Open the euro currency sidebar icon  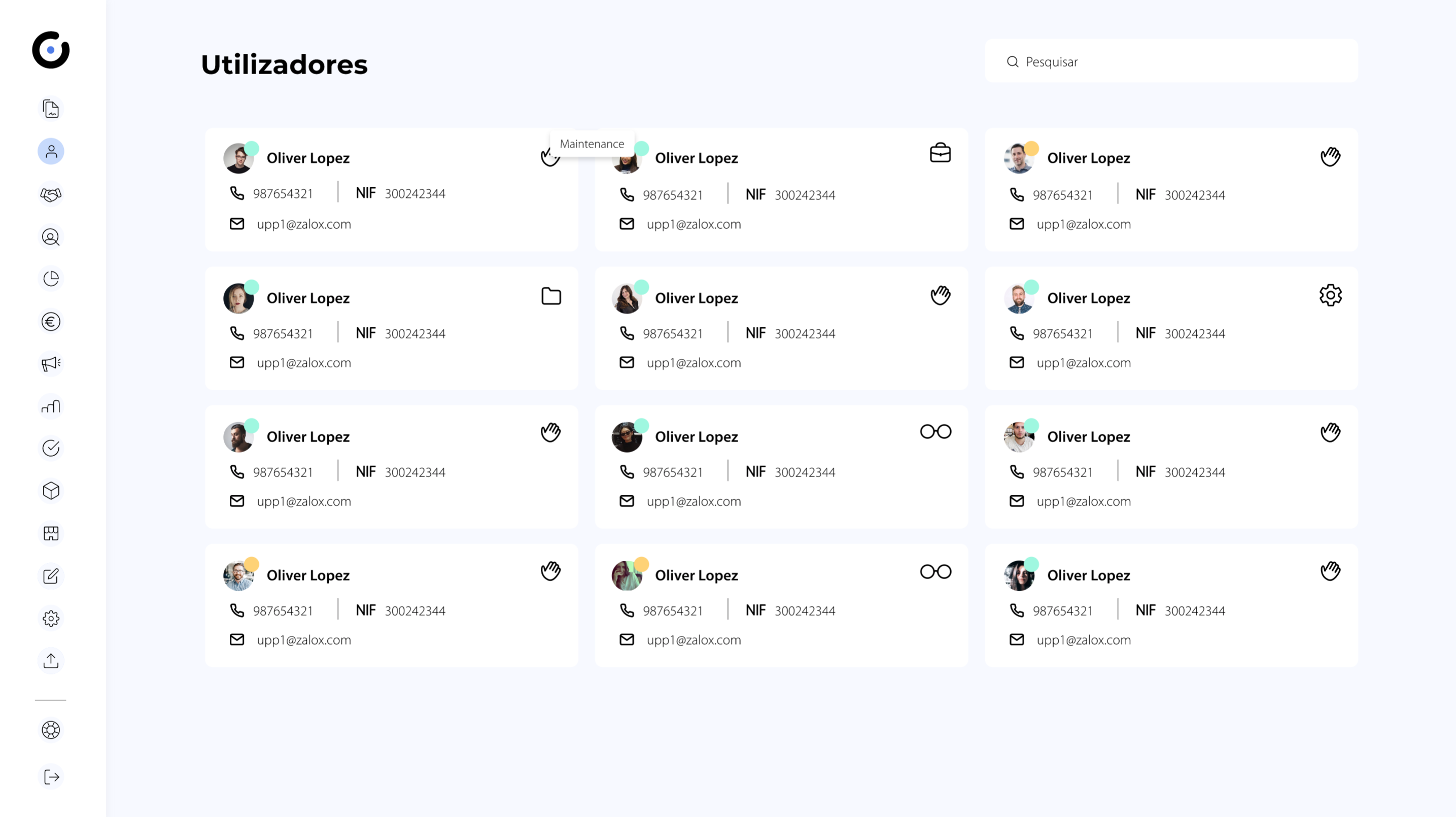51,322
